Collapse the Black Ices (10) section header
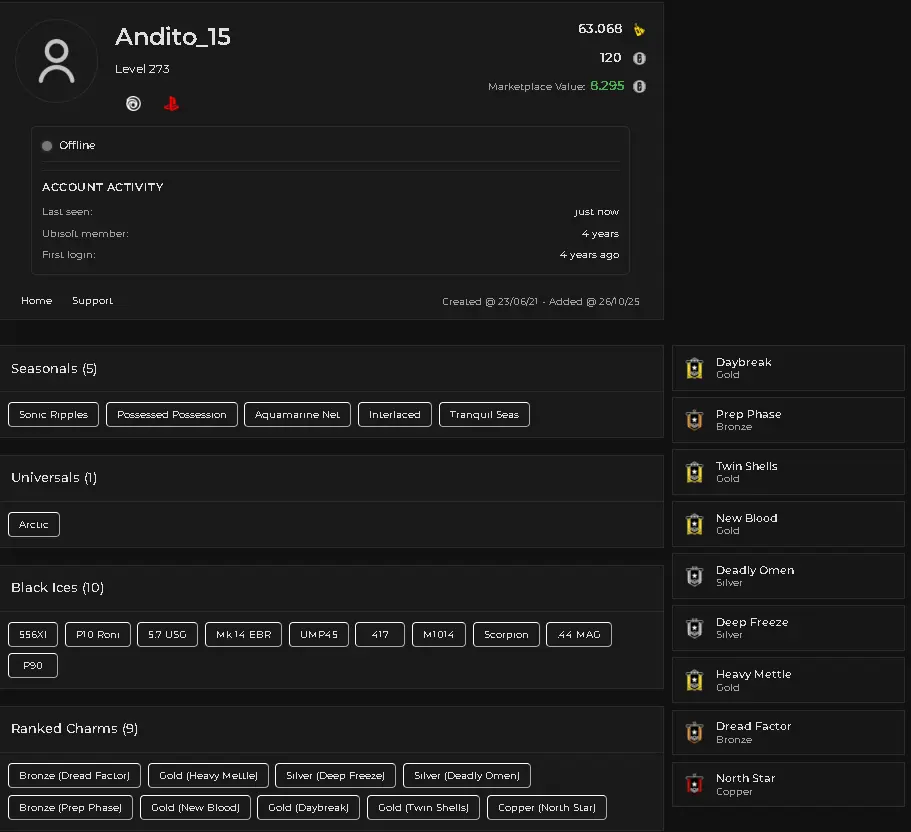The width and height of the screenshot is (911, 832). click(x=57, y=588)
